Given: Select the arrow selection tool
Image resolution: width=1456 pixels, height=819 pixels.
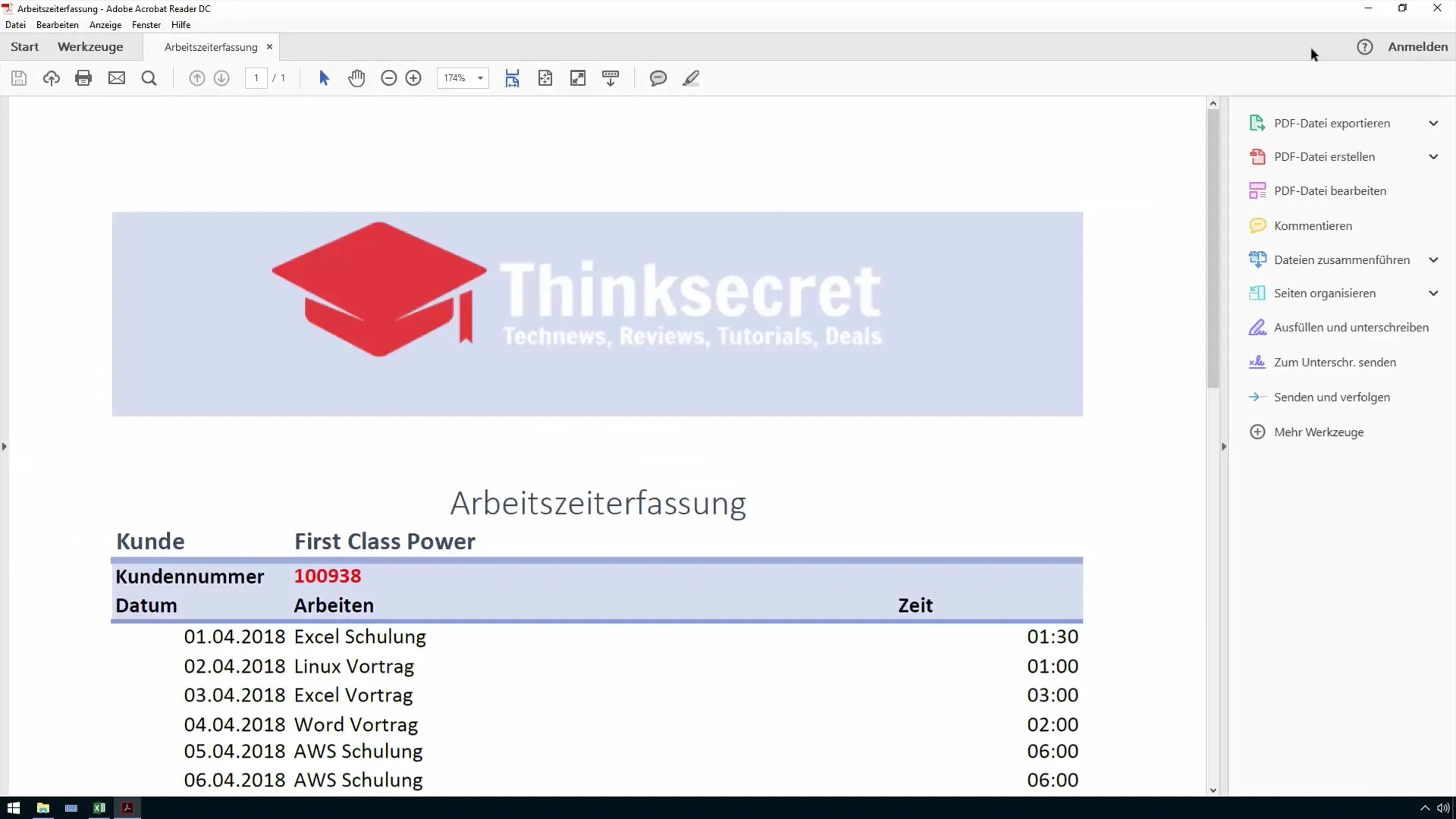Looking at the screenshot, I should click(324, 78).
